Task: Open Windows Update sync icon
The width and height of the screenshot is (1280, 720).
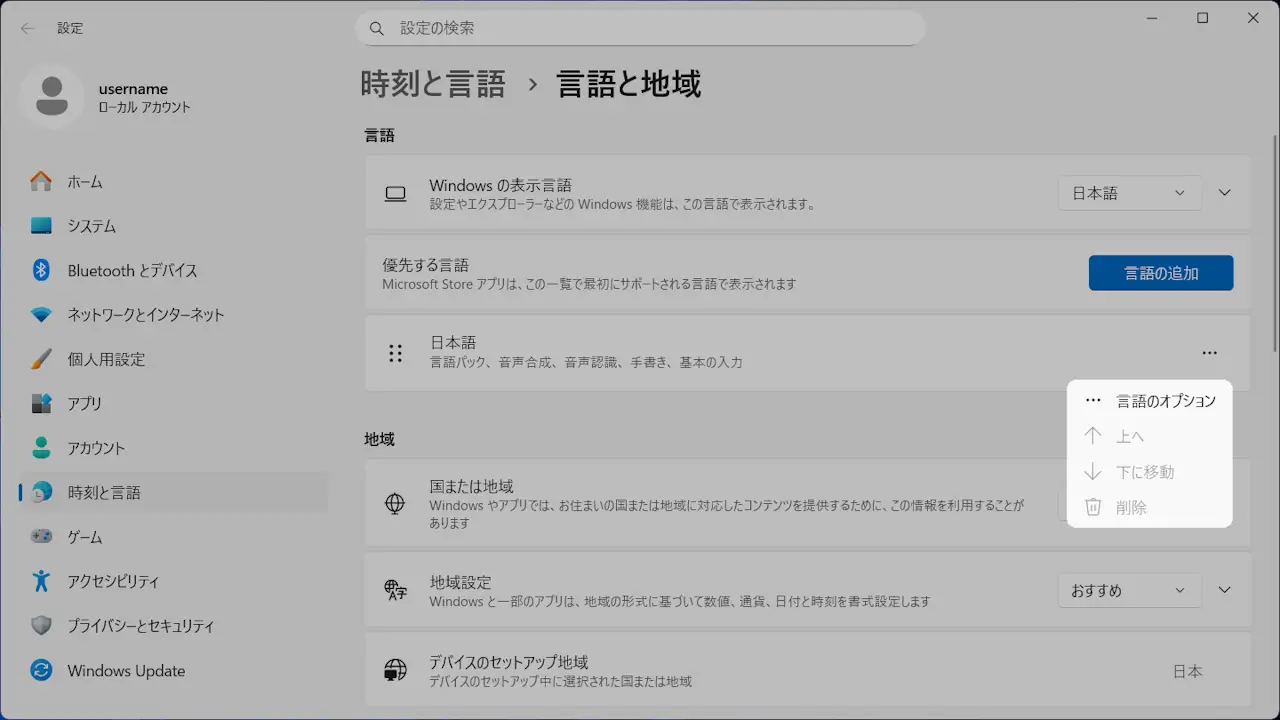Action: 41,670
